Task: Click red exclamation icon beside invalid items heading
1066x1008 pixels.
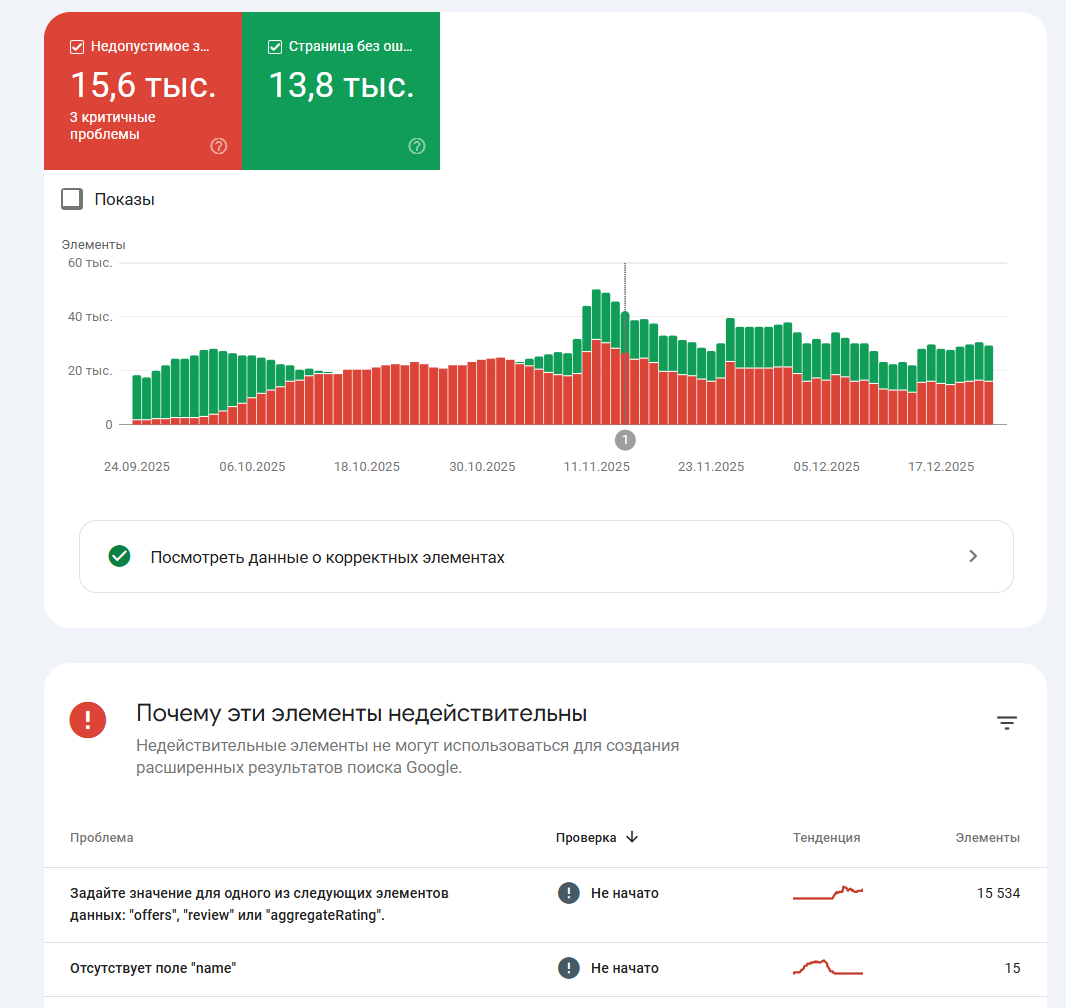Action: 88,720
